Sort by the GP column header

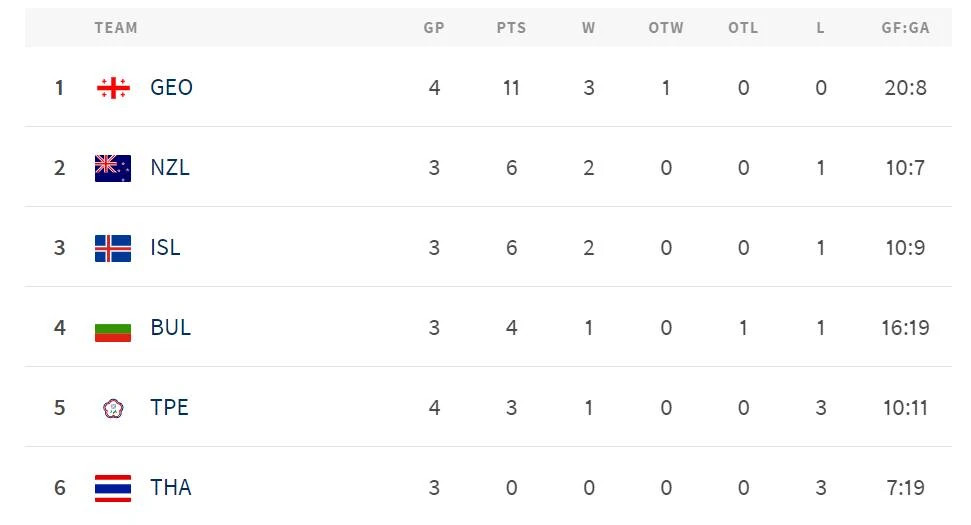[433, 28]
